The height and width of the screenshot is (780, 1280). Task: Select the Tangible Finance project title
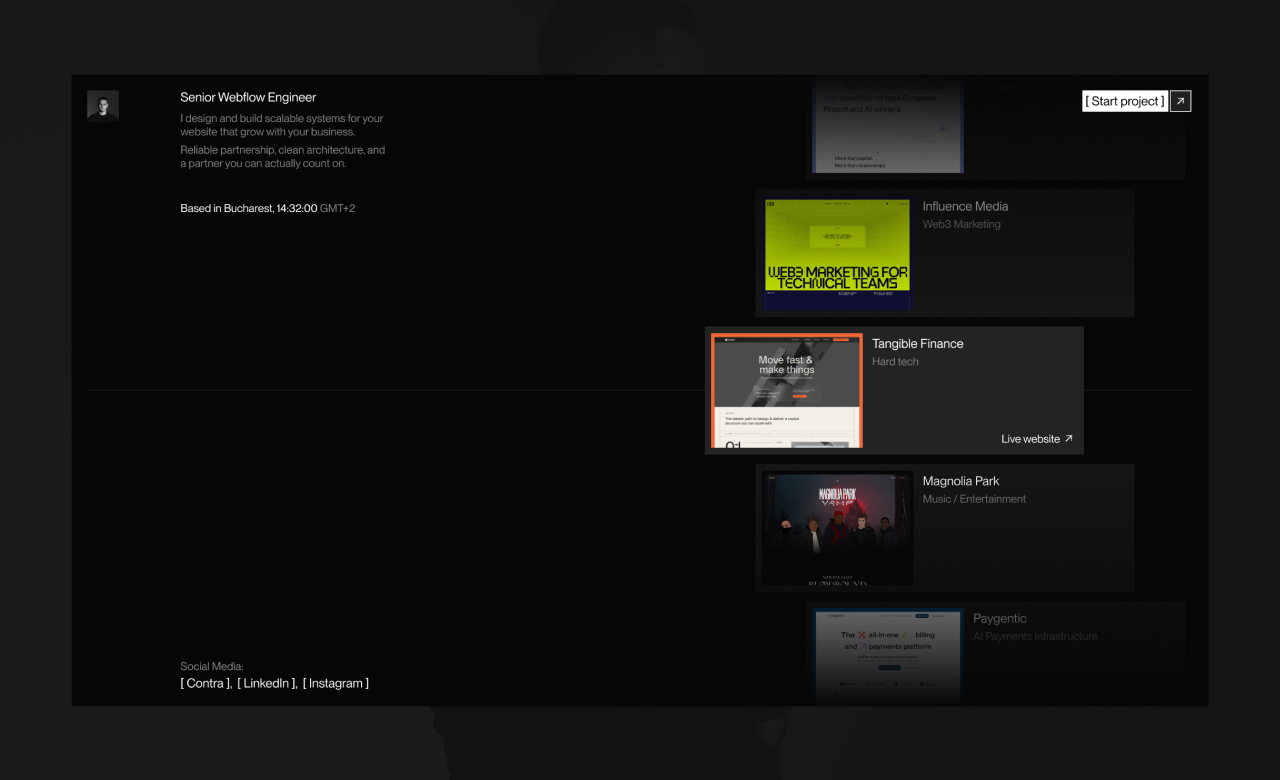point(918,343)
